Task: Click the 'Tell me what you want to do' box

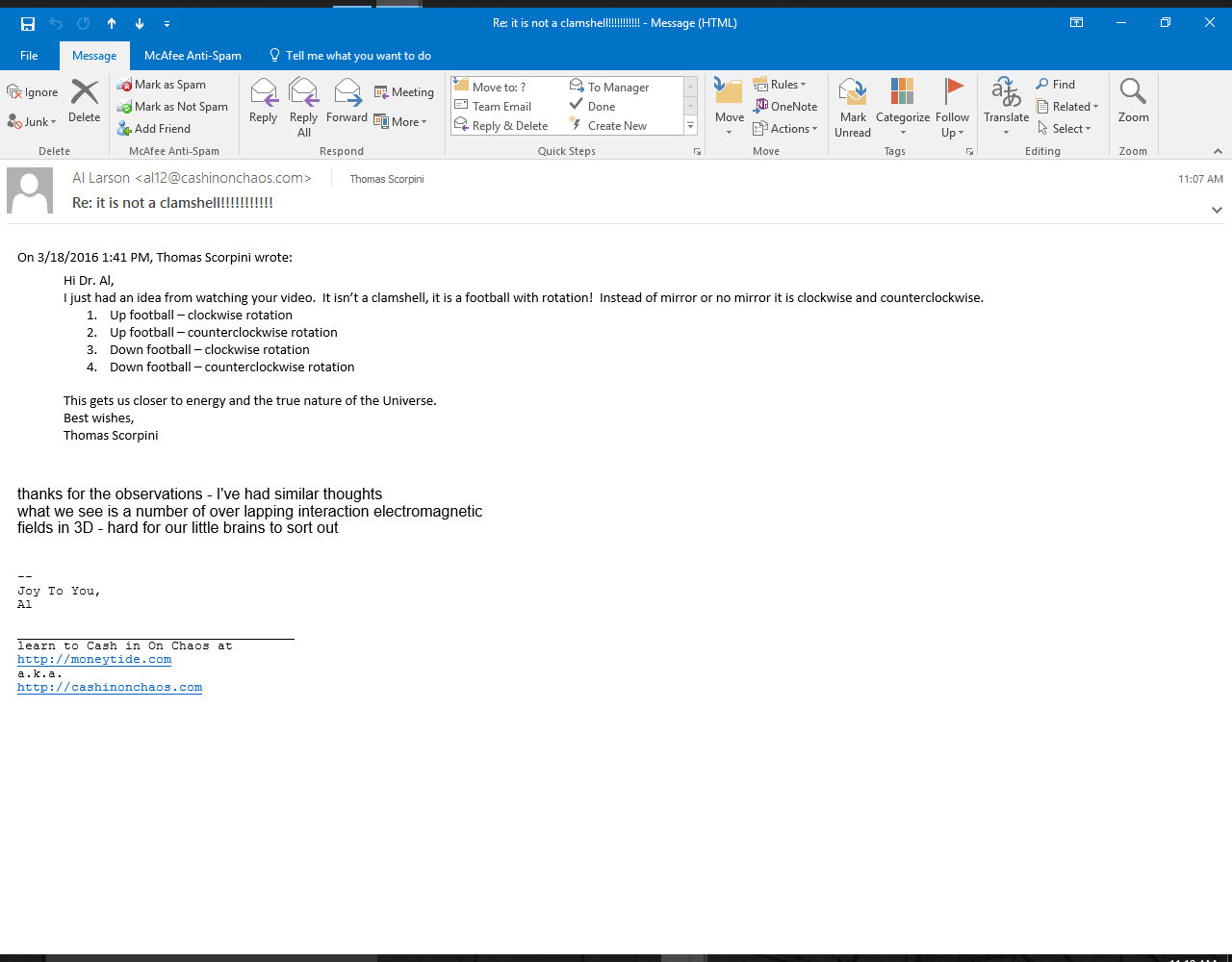Action: point(349,56)
